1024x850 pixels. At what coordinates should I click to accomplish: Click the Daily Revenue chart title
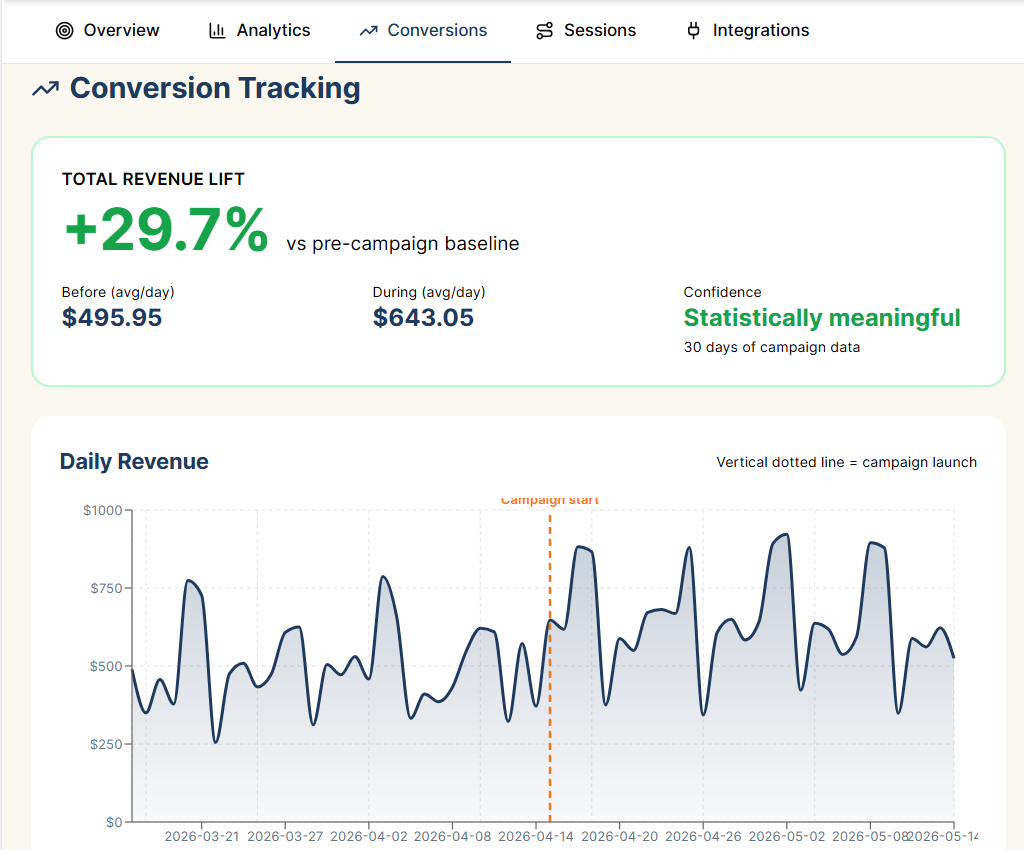pos(134,462)
